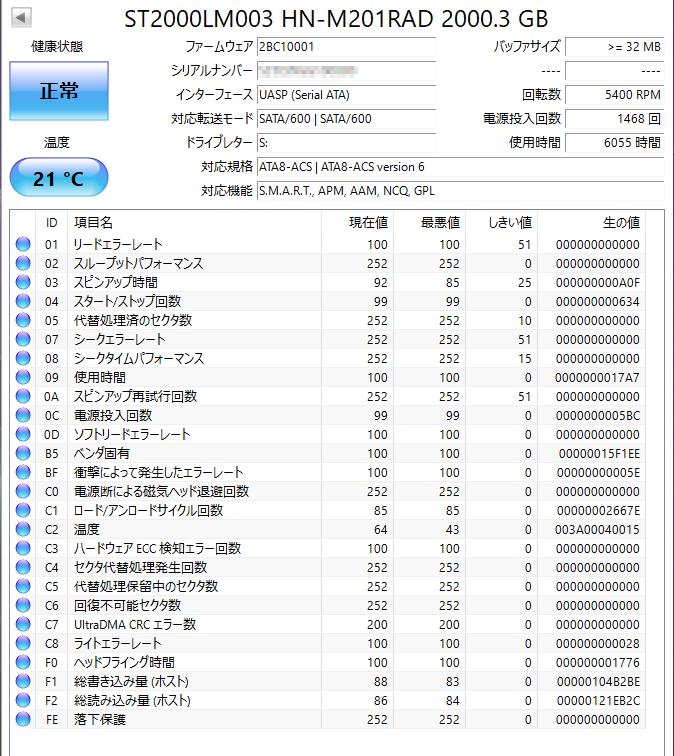Screen dimensions: 674x756
Task: Select the UASP (Serial ATA) interface field
Action: pos(346,95)
